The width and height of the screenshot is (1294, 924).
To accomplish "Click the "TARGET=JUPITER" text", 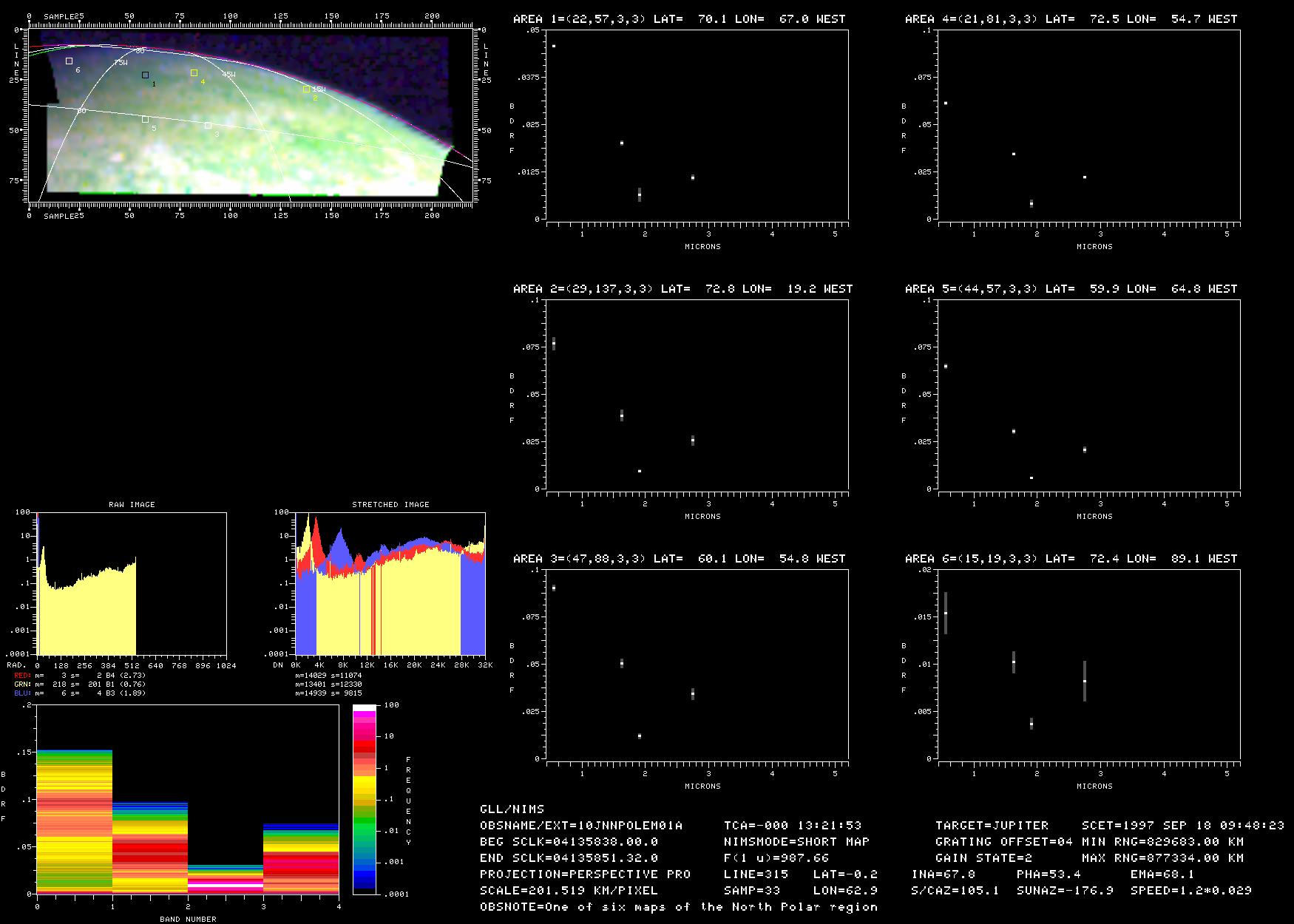I will coord(992,826).
